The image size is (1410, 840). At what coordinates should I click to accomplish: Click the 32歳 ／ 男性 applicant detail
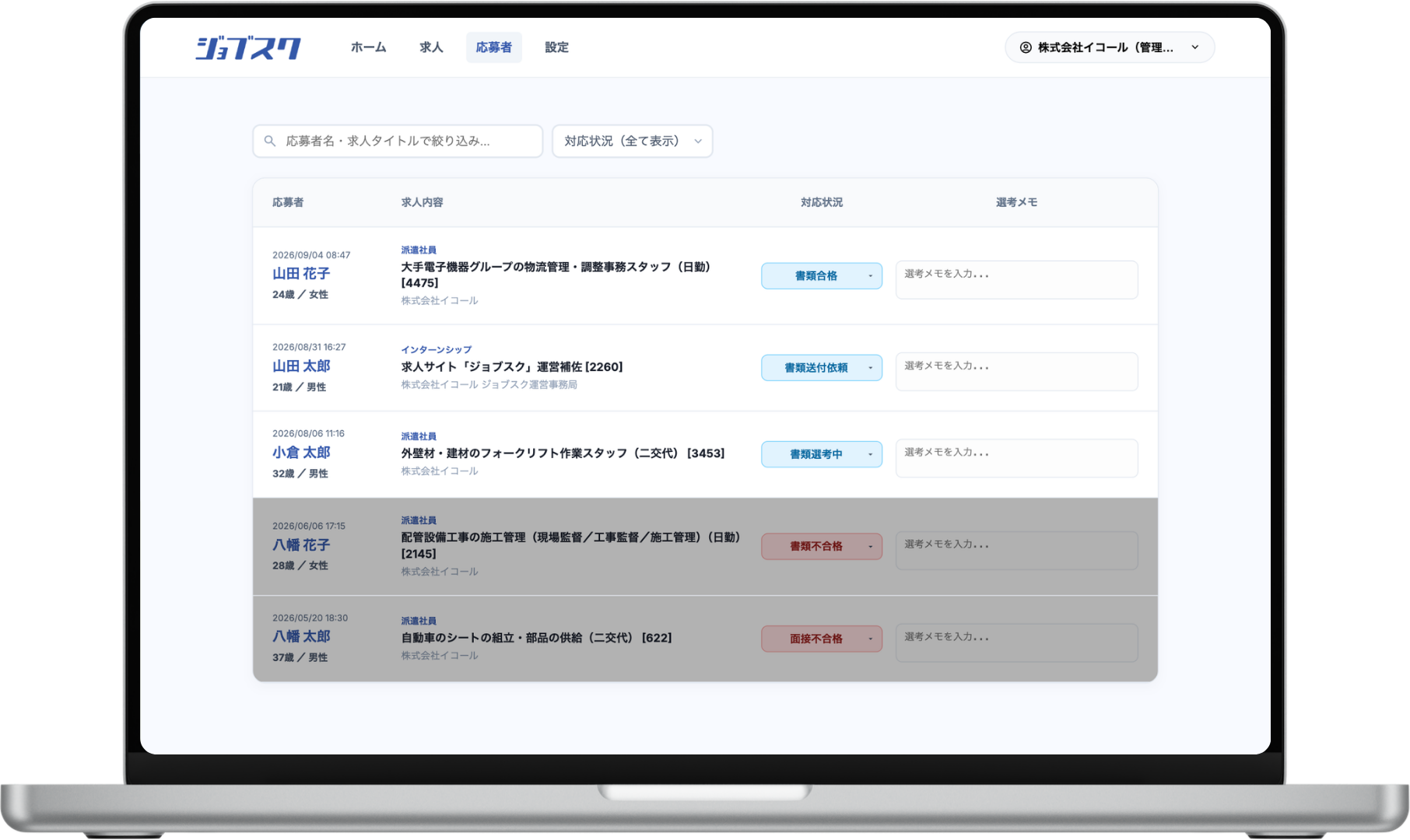(300, 474)
